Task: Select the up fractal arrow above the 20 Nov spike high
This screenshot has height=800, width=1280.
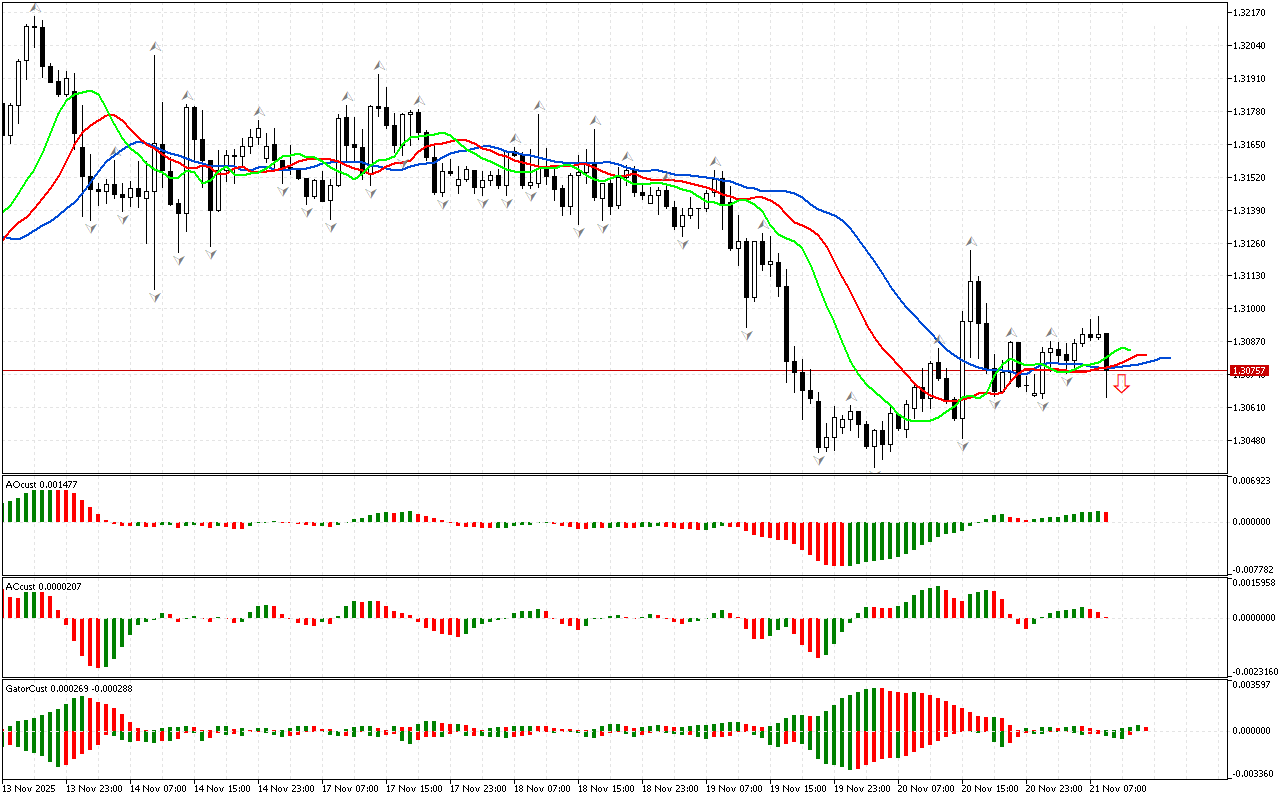Action: coord(970,242)
